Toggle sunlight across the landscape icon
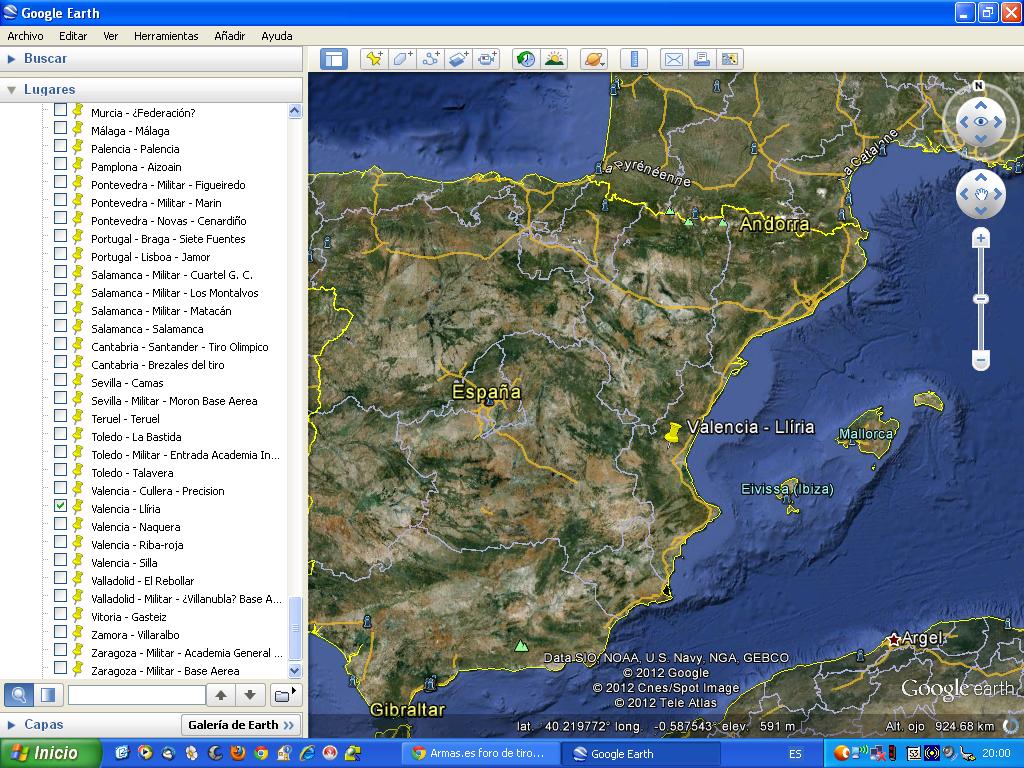The image size is (1024, 768). 554,59
